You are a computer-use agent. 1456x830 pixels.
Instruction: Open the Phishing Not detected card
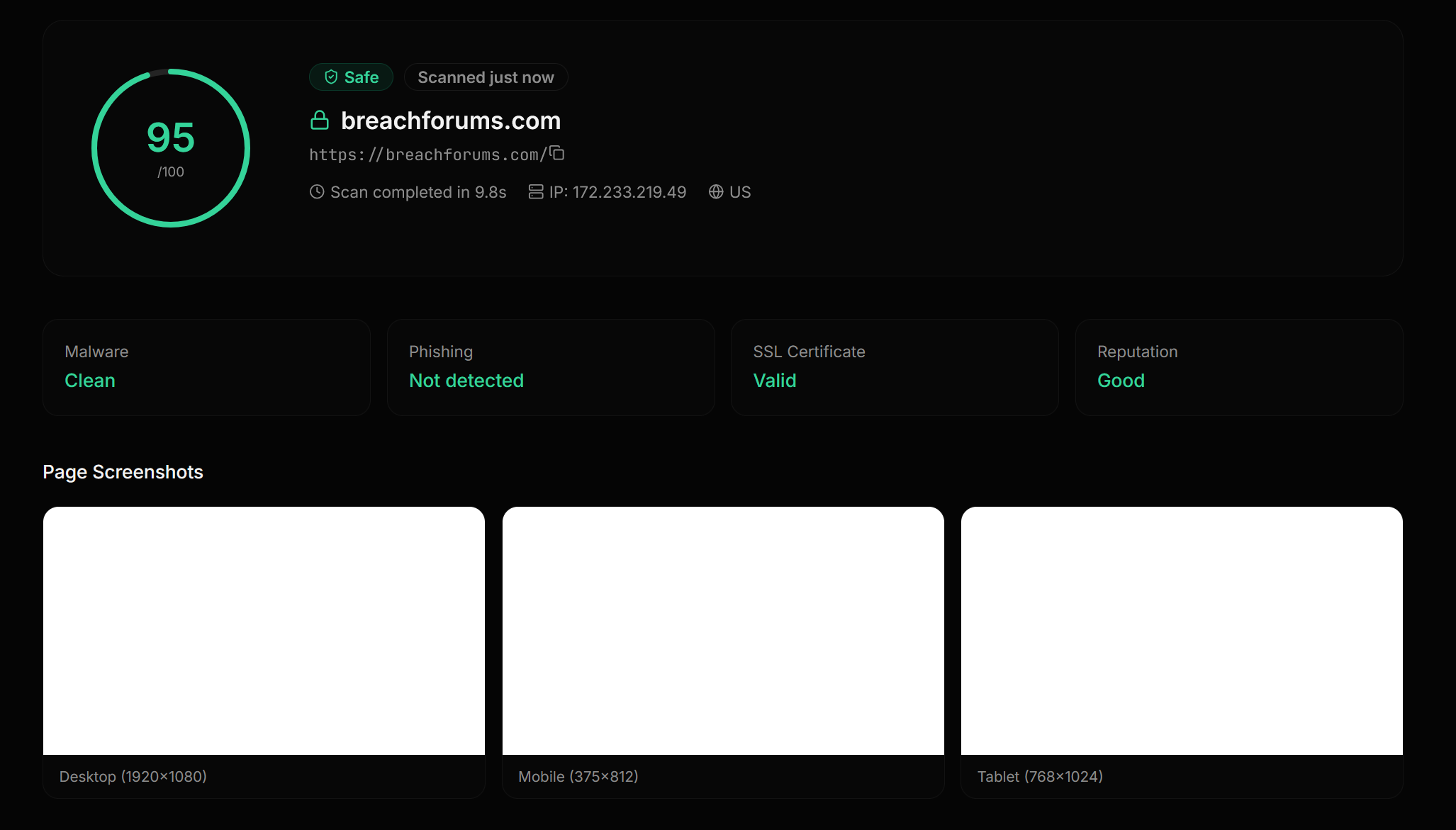tap(551, 367)
